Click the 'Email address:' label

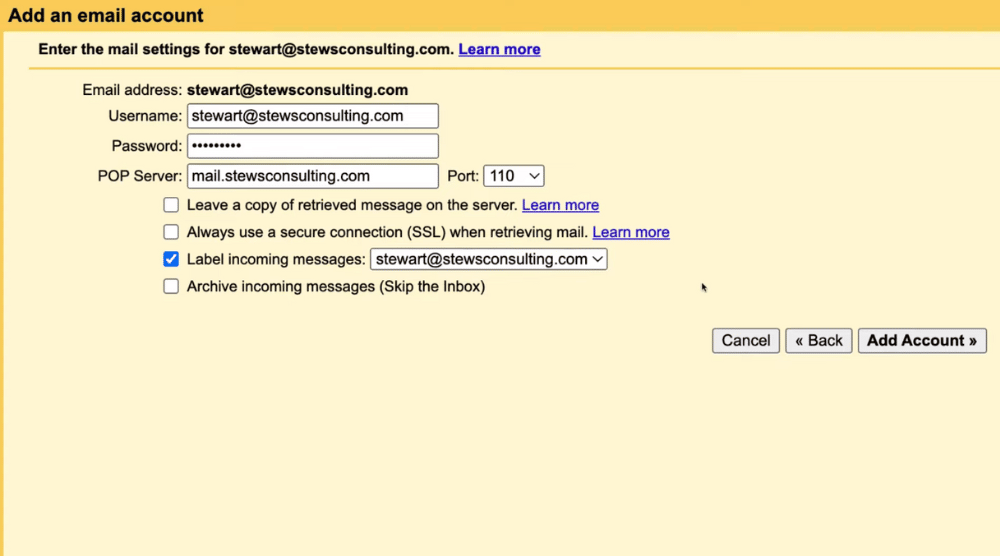click(x=132, y=90)
